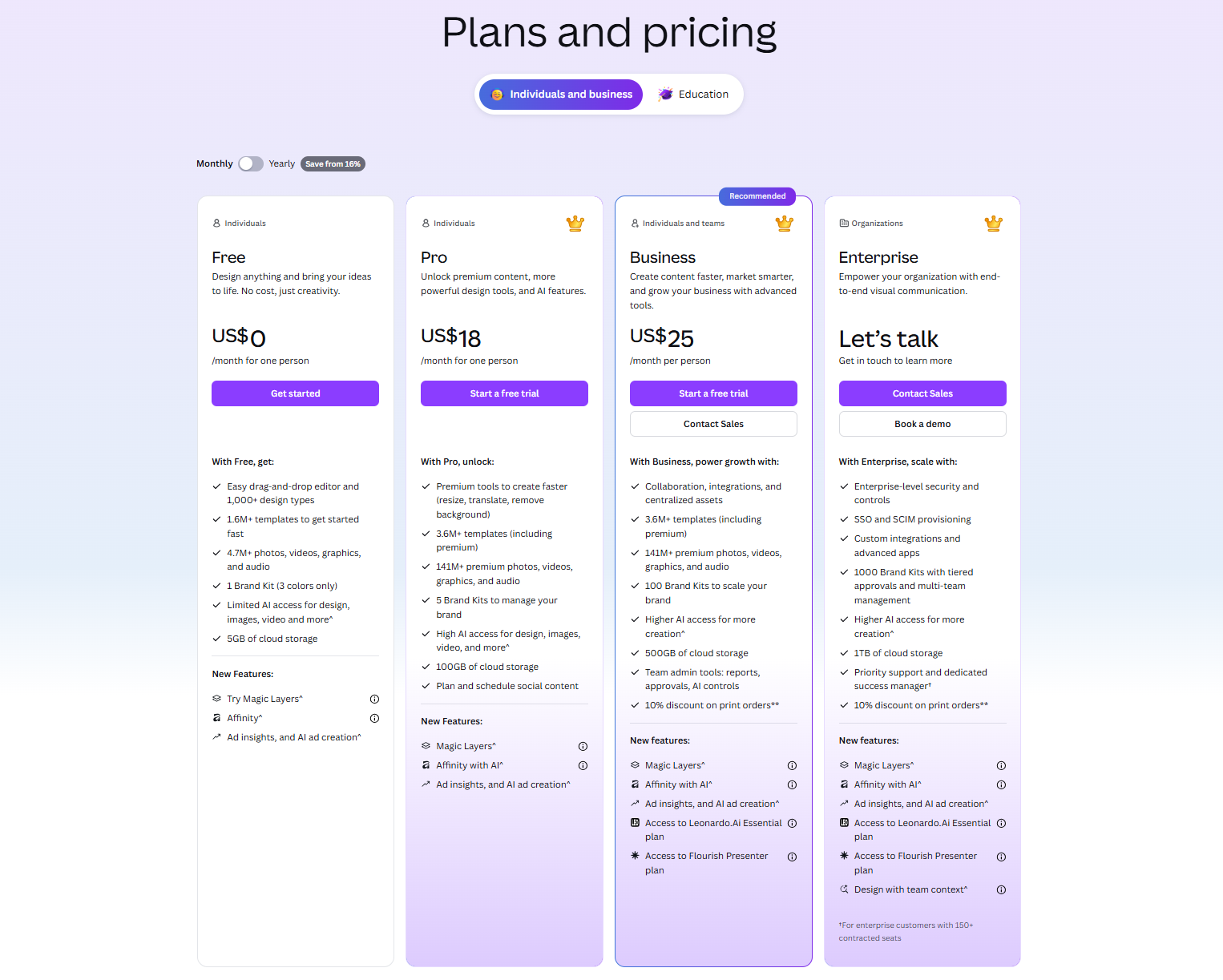Screen dimensions: 1223x980
Task: Click the Save from 16% badge
Action: click(x=333, y=163)
